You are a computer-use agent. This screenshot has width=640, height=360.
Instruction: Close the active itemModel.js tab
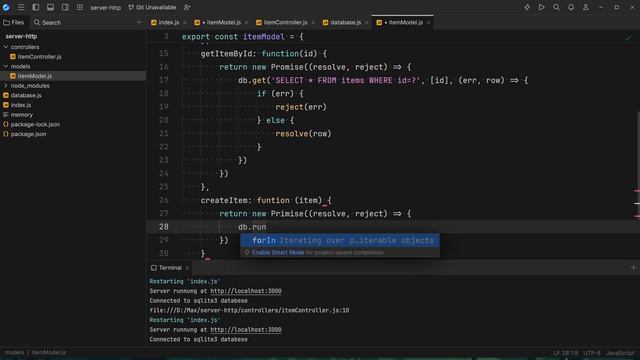tap(428, 22)
